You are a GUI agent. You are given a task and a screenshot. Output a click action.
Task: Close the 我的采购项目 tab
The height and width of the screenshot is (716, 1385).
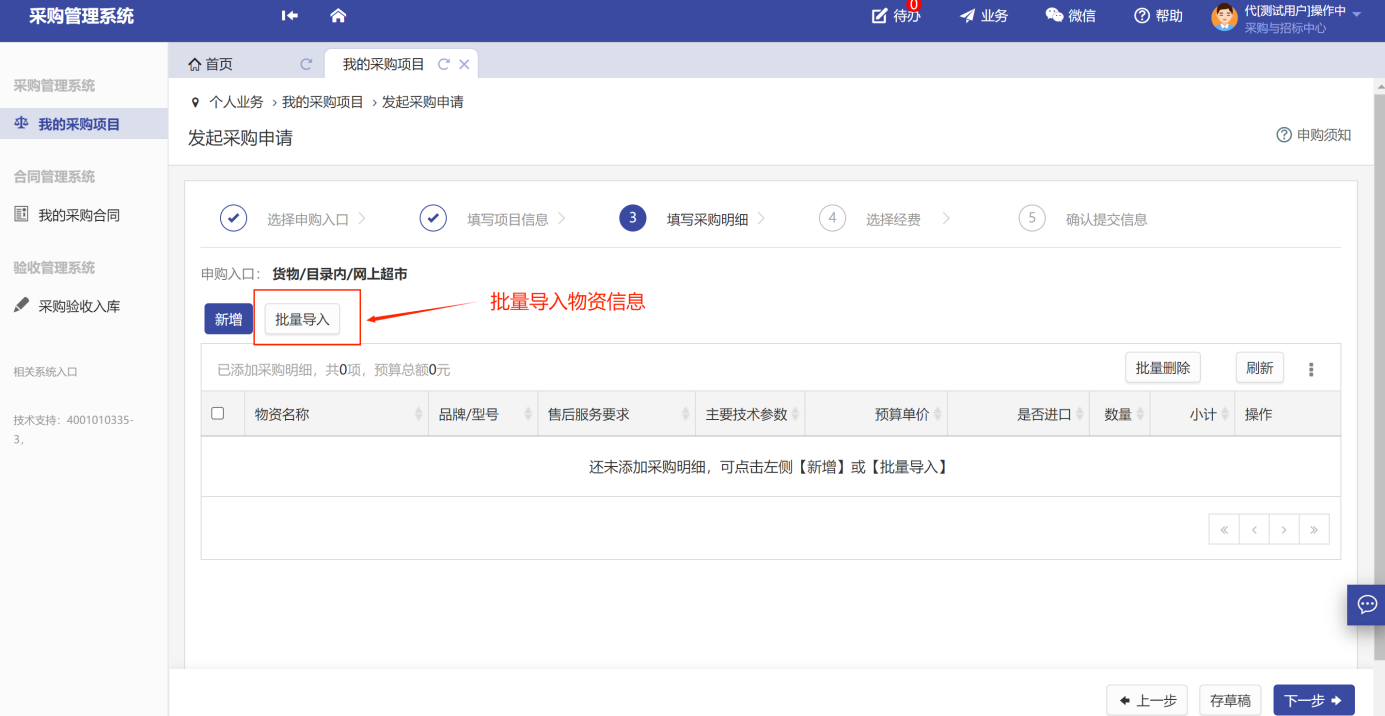pyautogui.click(x=464, y=64)
